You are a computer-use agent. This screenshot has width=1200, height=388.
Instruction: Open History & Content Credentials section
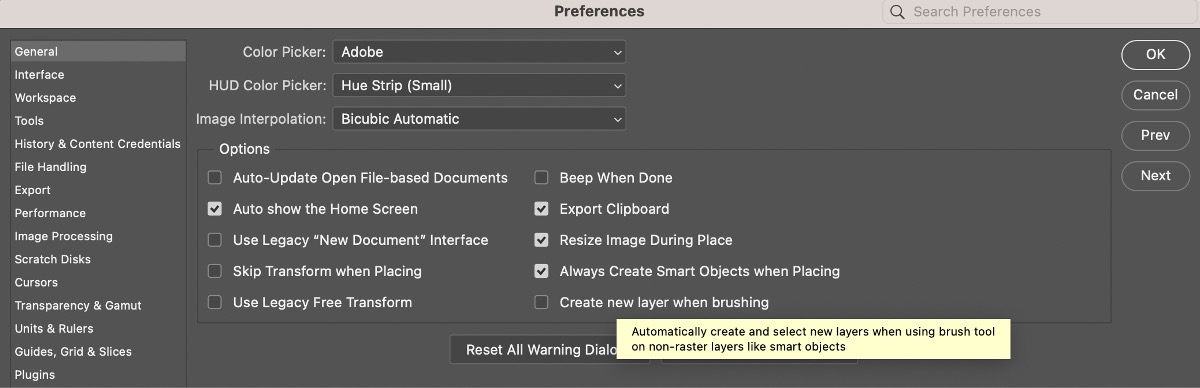[97, 144]
